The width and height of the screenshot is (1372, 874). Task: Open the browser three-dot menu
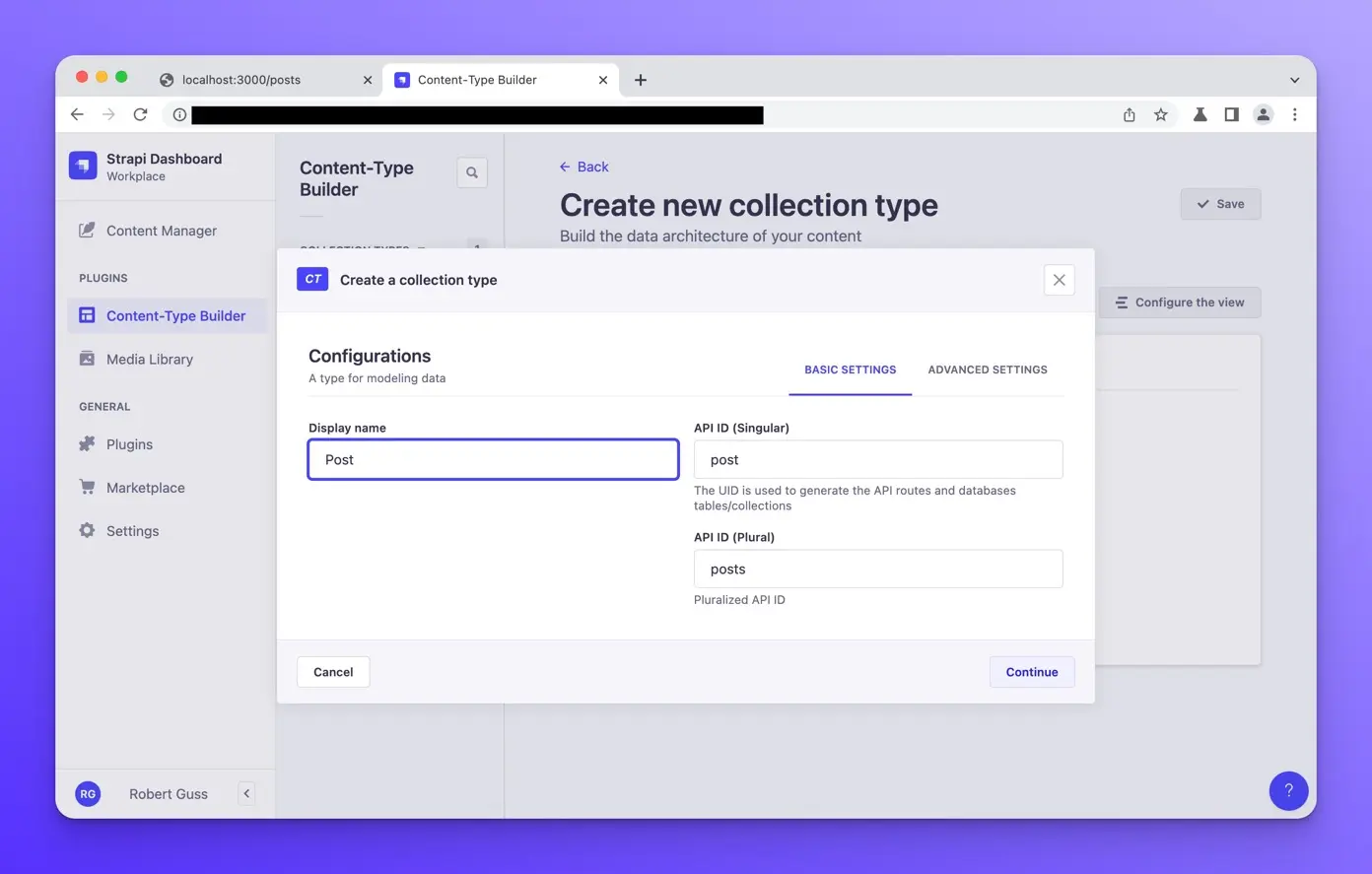click(x=1295, y=114)
